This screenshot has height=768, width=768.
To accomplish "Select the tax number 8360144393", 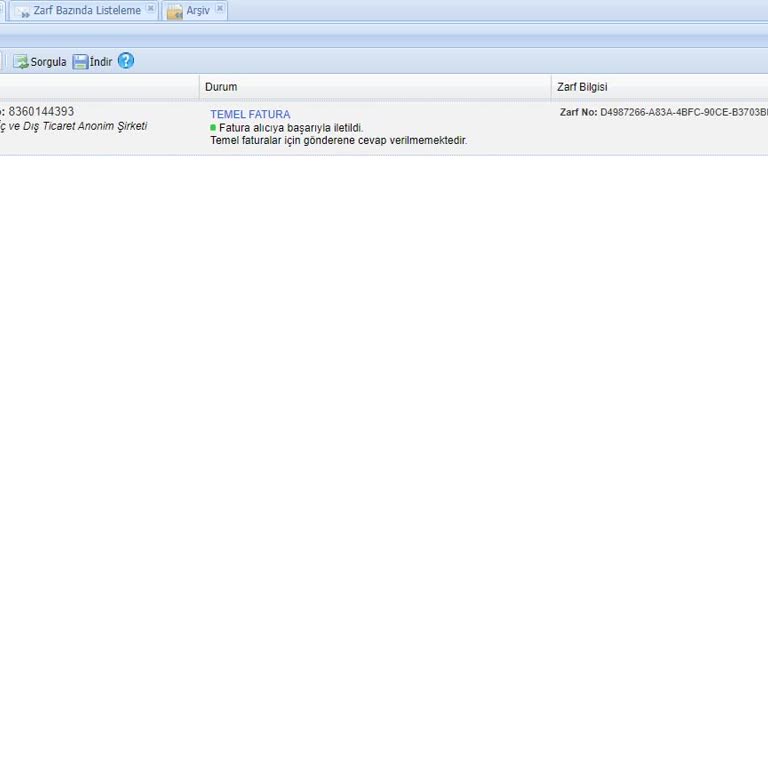I will click(x=41, y=112).
